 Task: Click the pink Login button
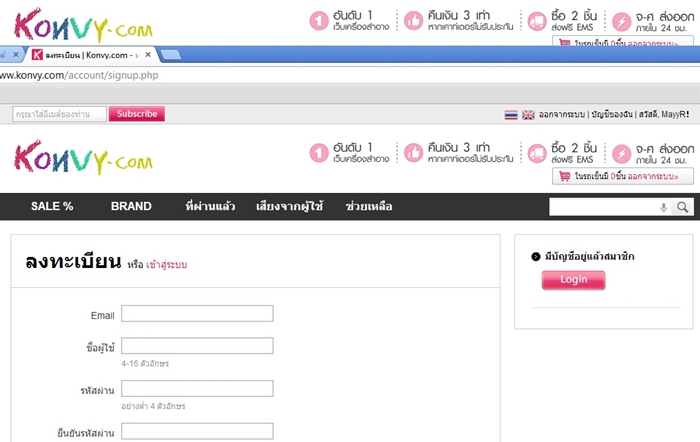pyautogui.click(x=573, y=280)
